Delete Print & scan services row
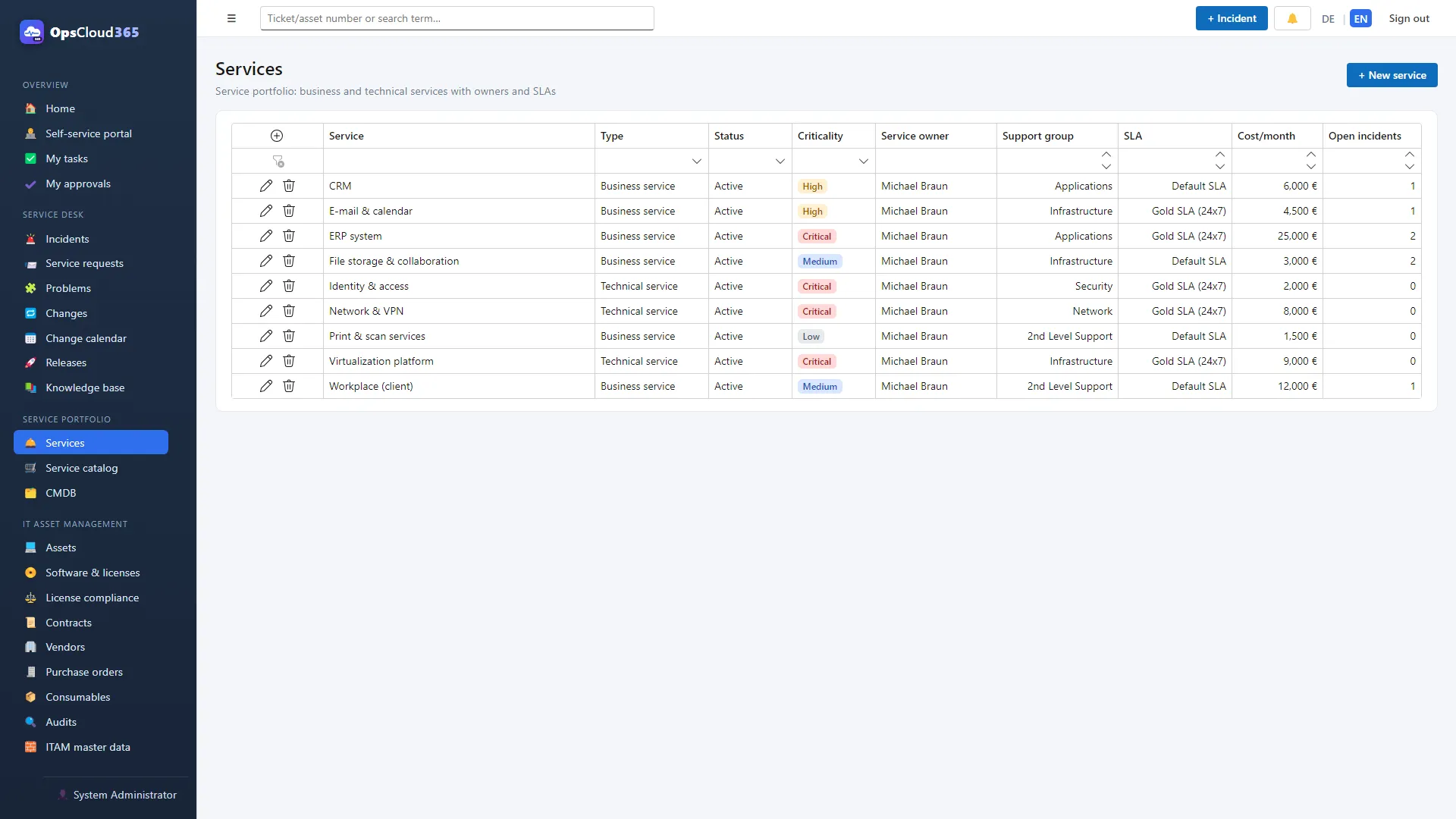The width and height of the screenshot is (1456, 819). pyautogui.click(x=289, y=336)
